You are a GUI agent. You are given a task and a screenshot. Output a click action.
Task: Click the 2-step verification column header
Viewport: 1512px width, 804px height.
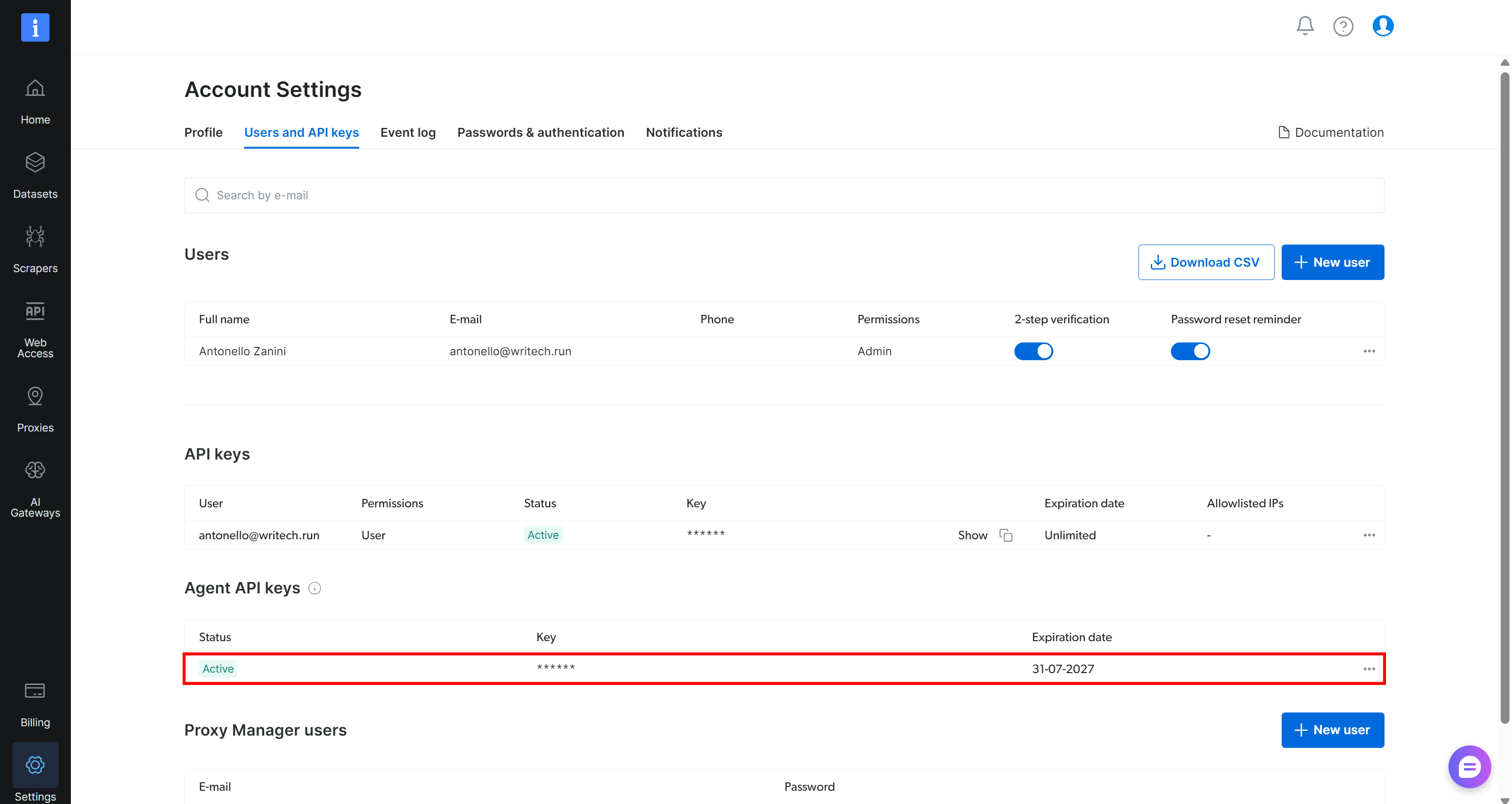pos(1061,319)
